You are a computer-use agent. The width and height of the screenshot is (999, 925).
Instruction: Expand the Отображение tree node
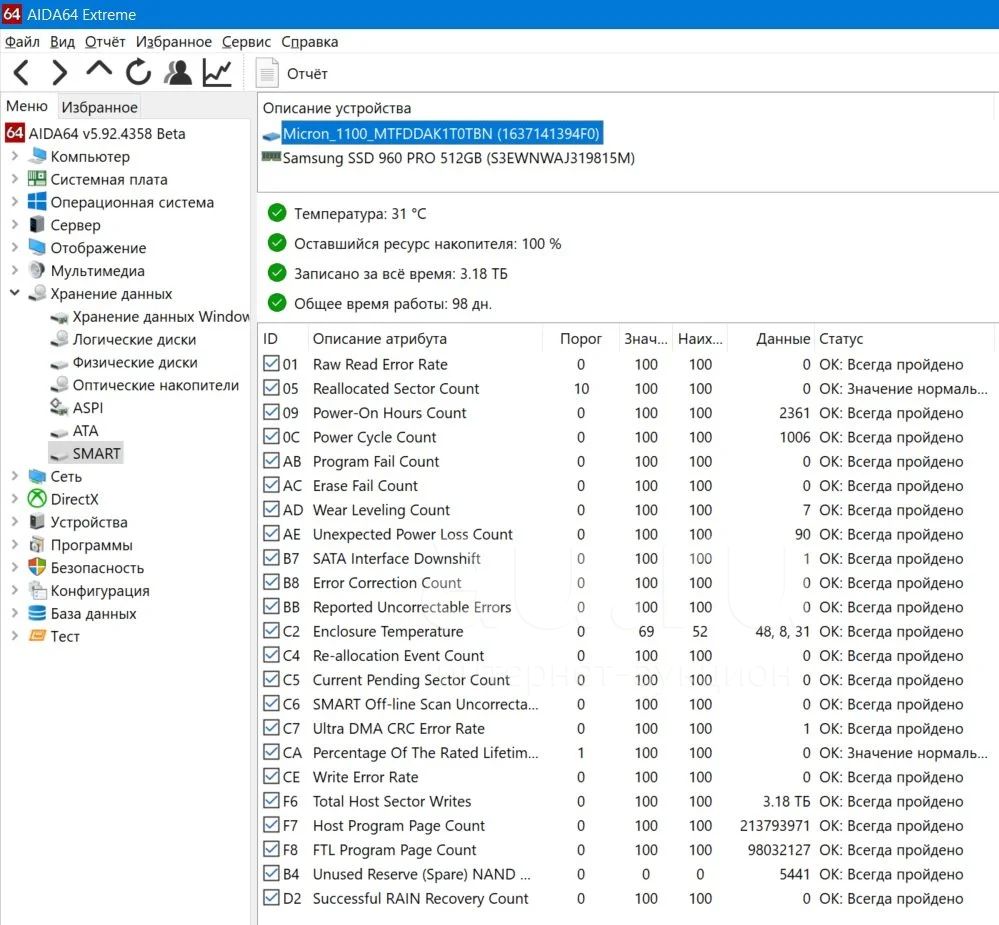pos(15,248)
